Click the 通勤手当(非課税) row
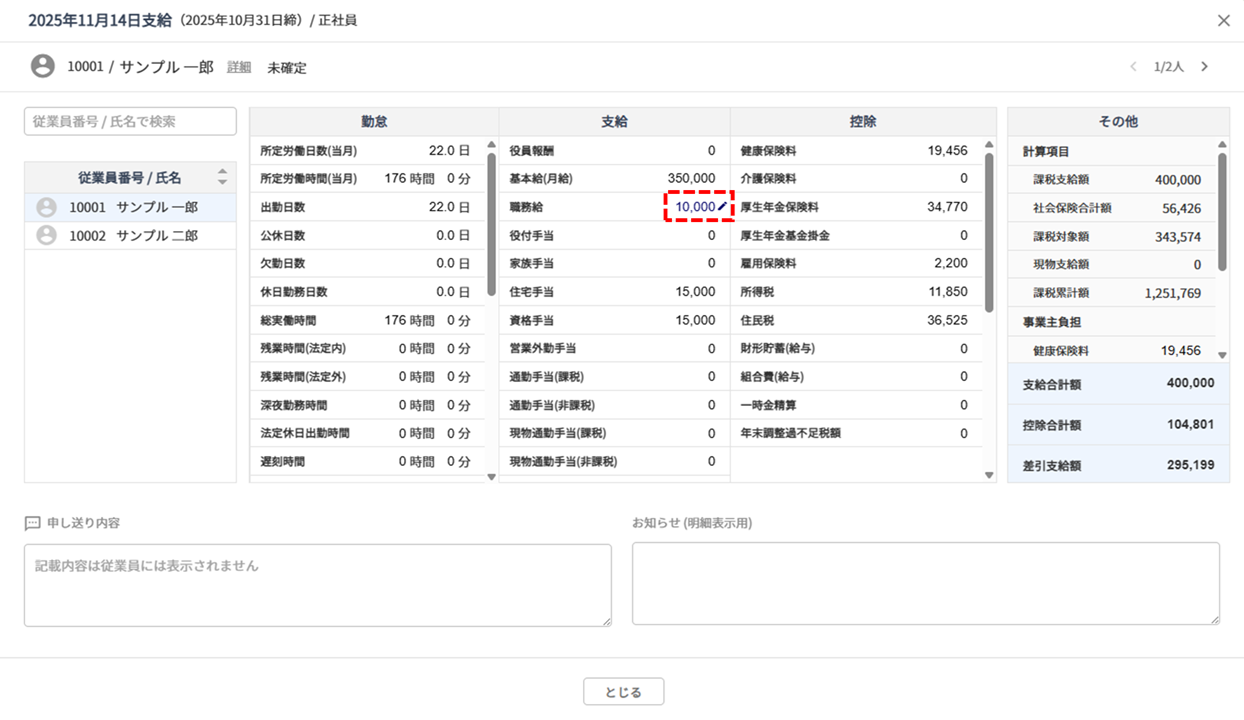Image resolution: width=1244 pixels, height=720 pixels. 614,405
